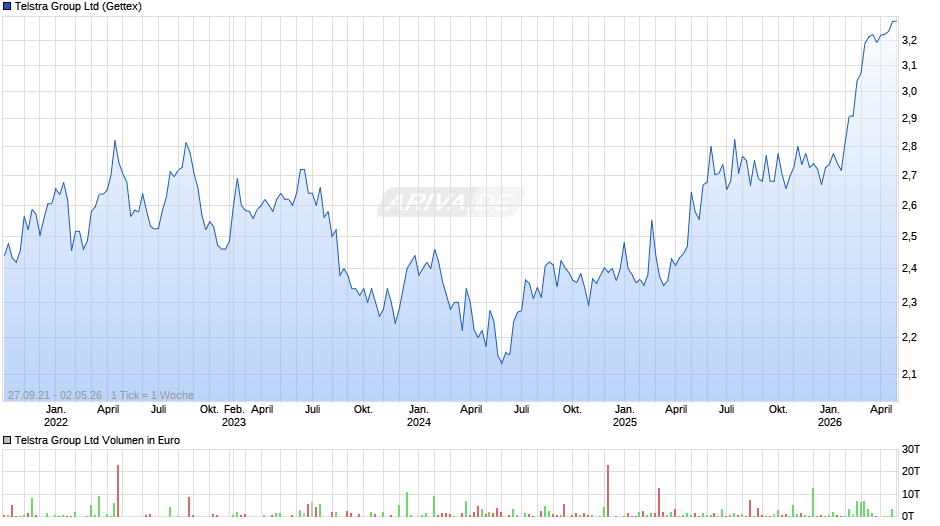Click the 20T volume axis label
Screen dimensions: 940x526
click(x=911, y=471)
